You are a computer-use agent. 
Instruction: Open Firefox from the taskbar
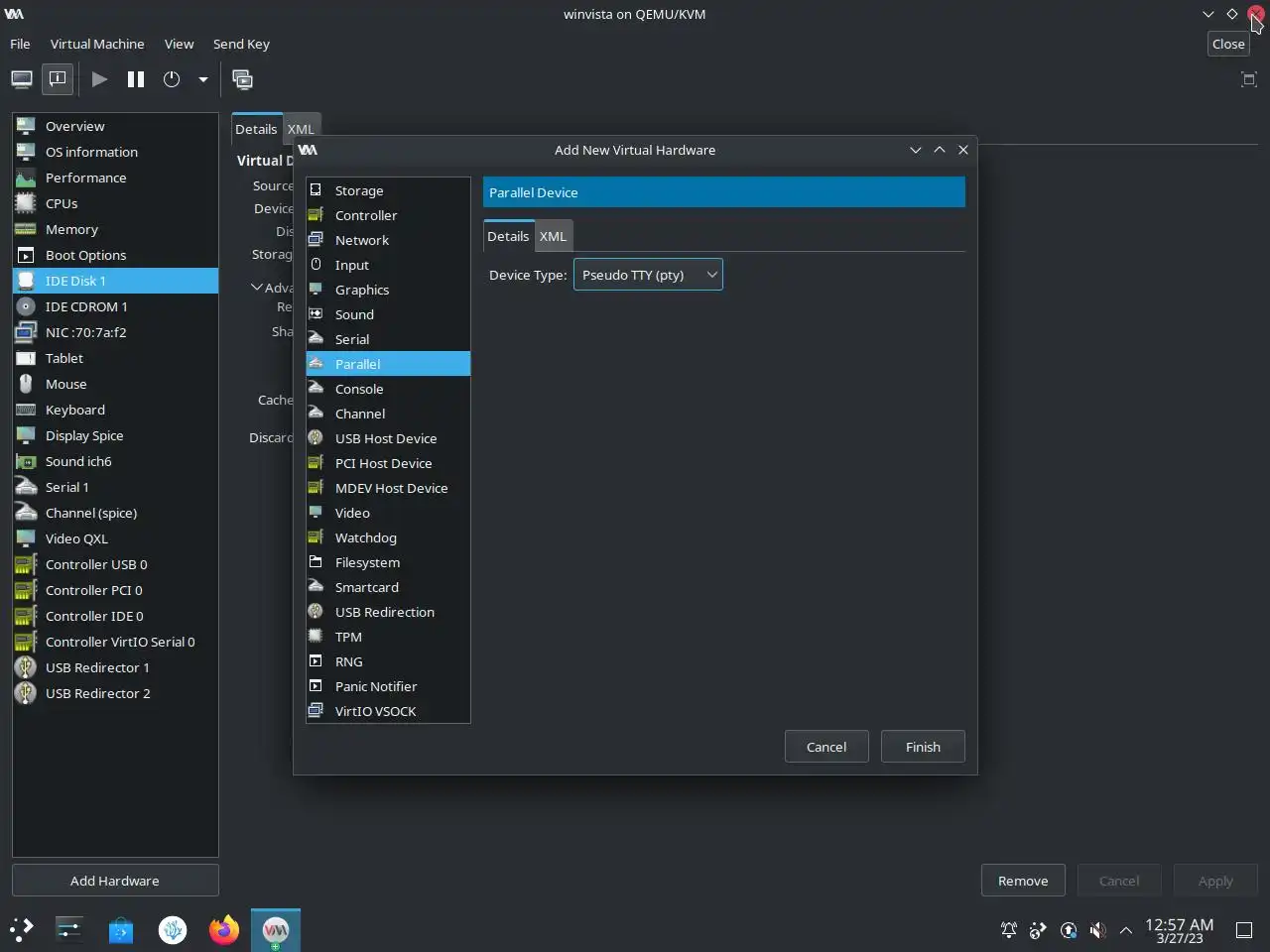click(224, 930)
